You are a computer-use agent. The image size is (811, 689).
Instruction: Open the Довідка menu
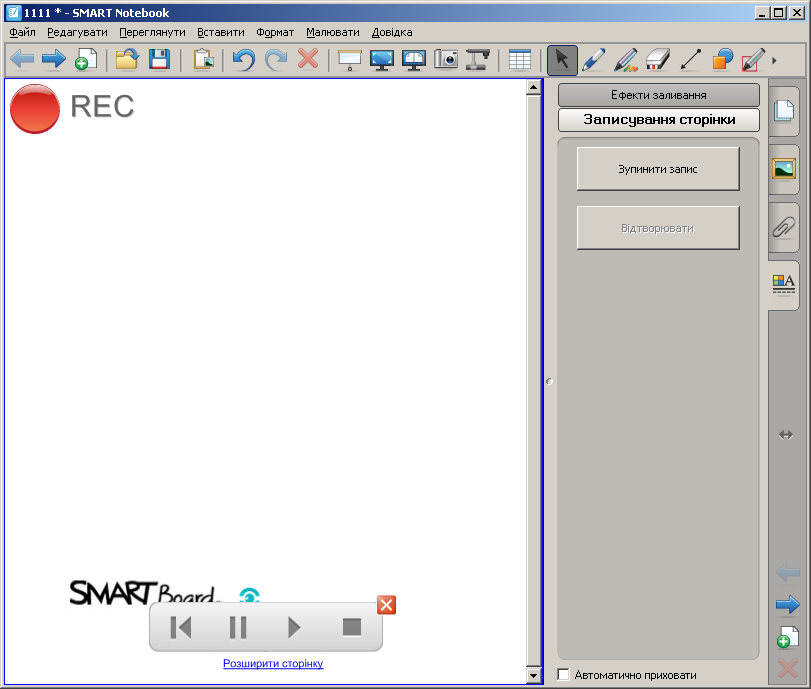pos(392,32)
